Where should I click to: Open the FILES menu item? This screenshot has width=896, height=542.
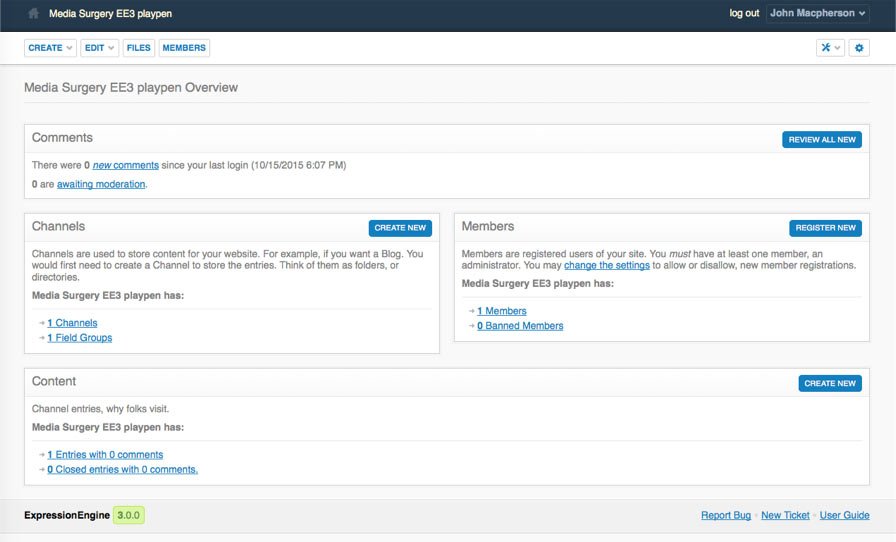[x=138, y=47]
